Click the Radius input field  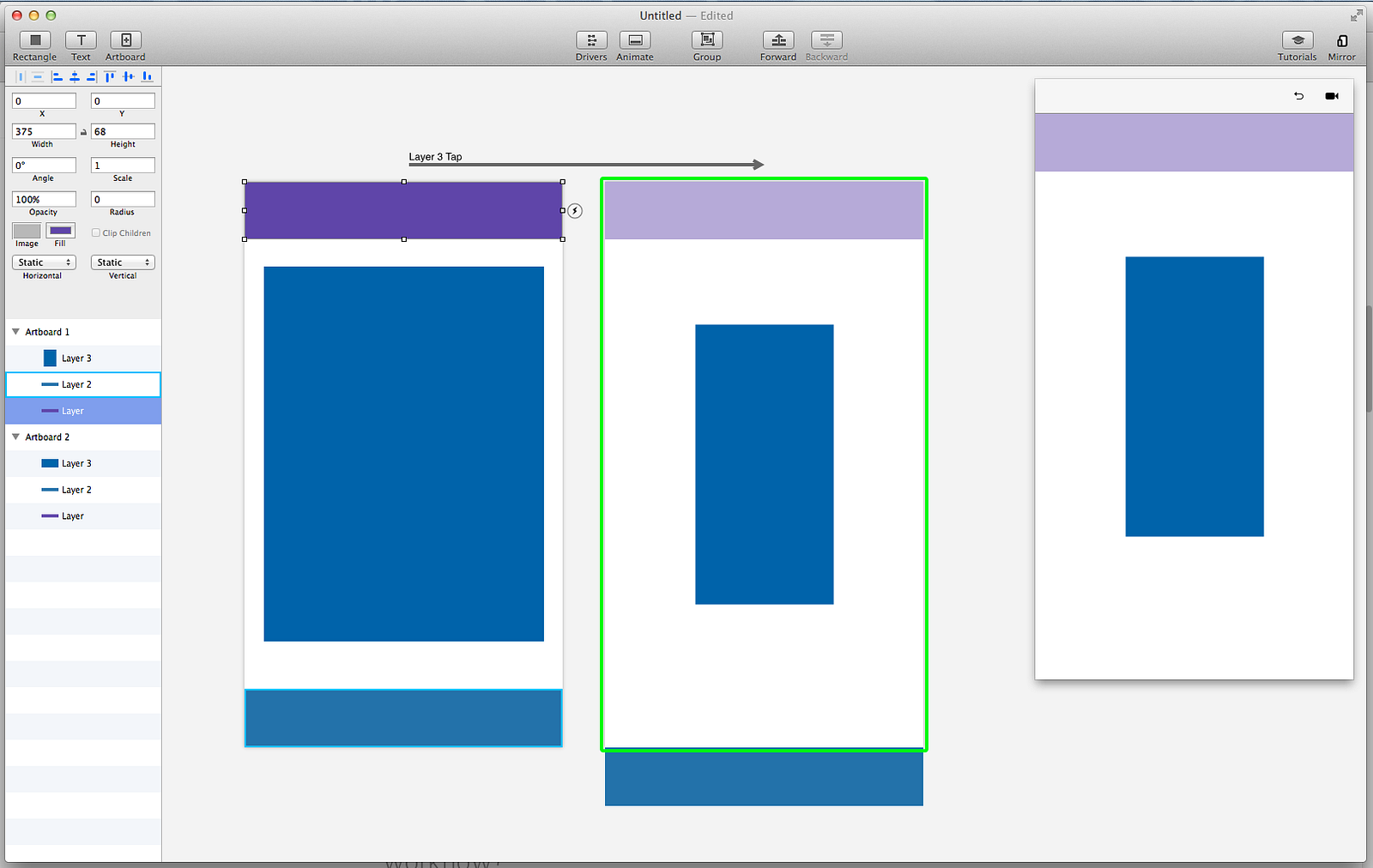(123, 199)
